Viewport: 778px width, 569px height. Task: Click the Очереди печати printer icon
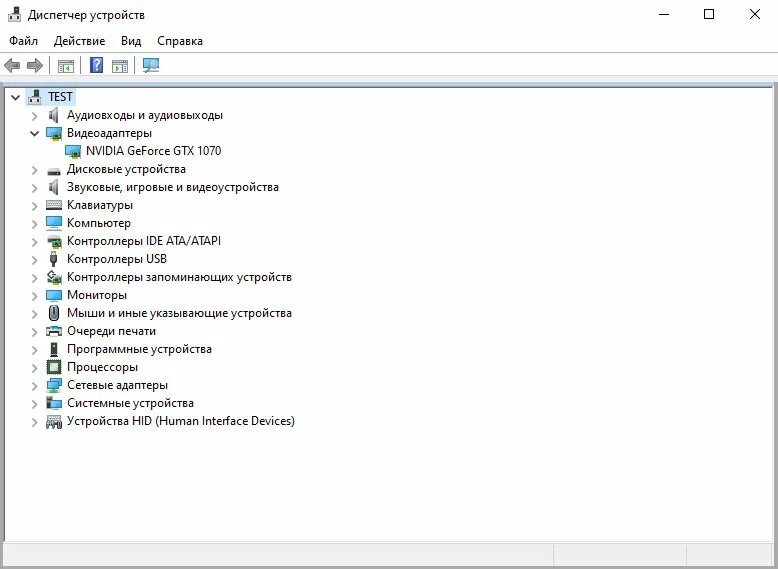(x=54, y=331)
